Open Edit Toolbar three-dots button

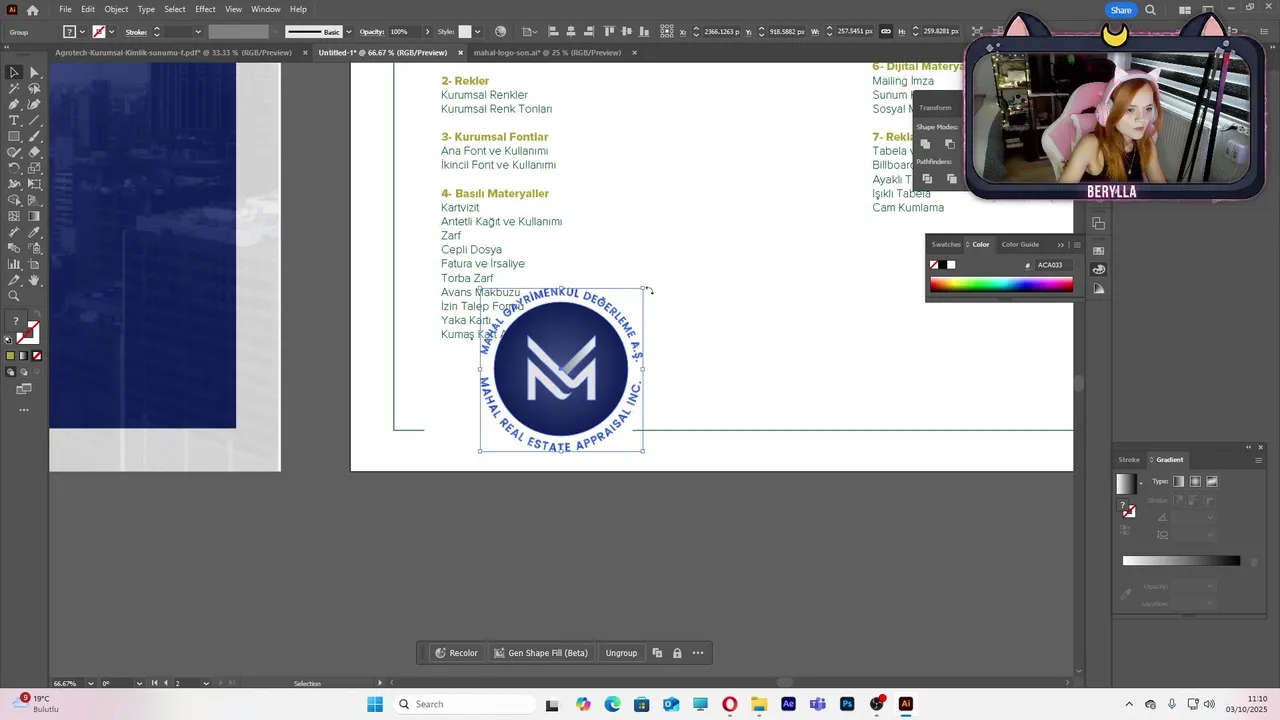click(x=24, y=410)
